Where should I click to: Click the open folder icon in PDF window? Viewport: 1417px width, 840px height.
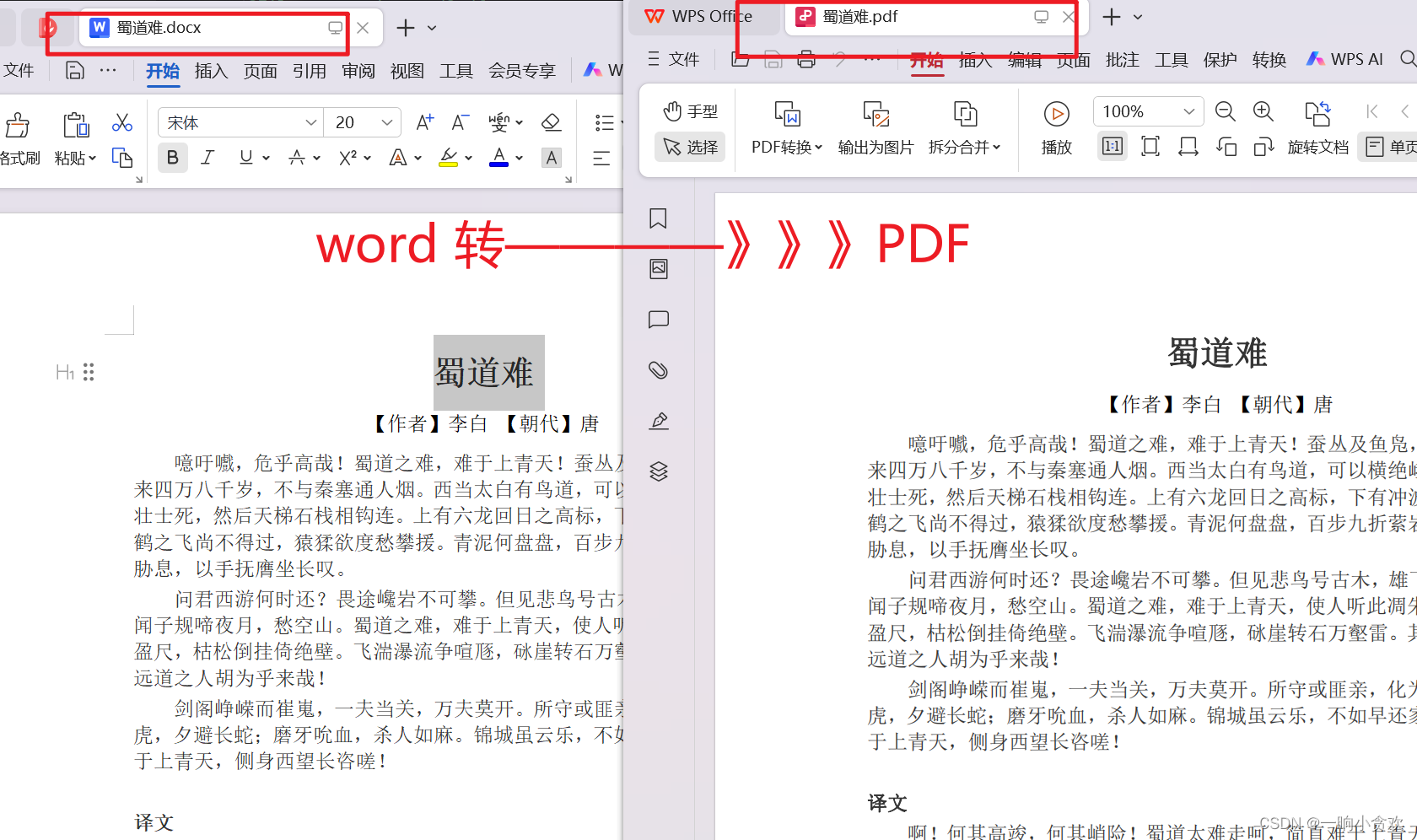741,59
